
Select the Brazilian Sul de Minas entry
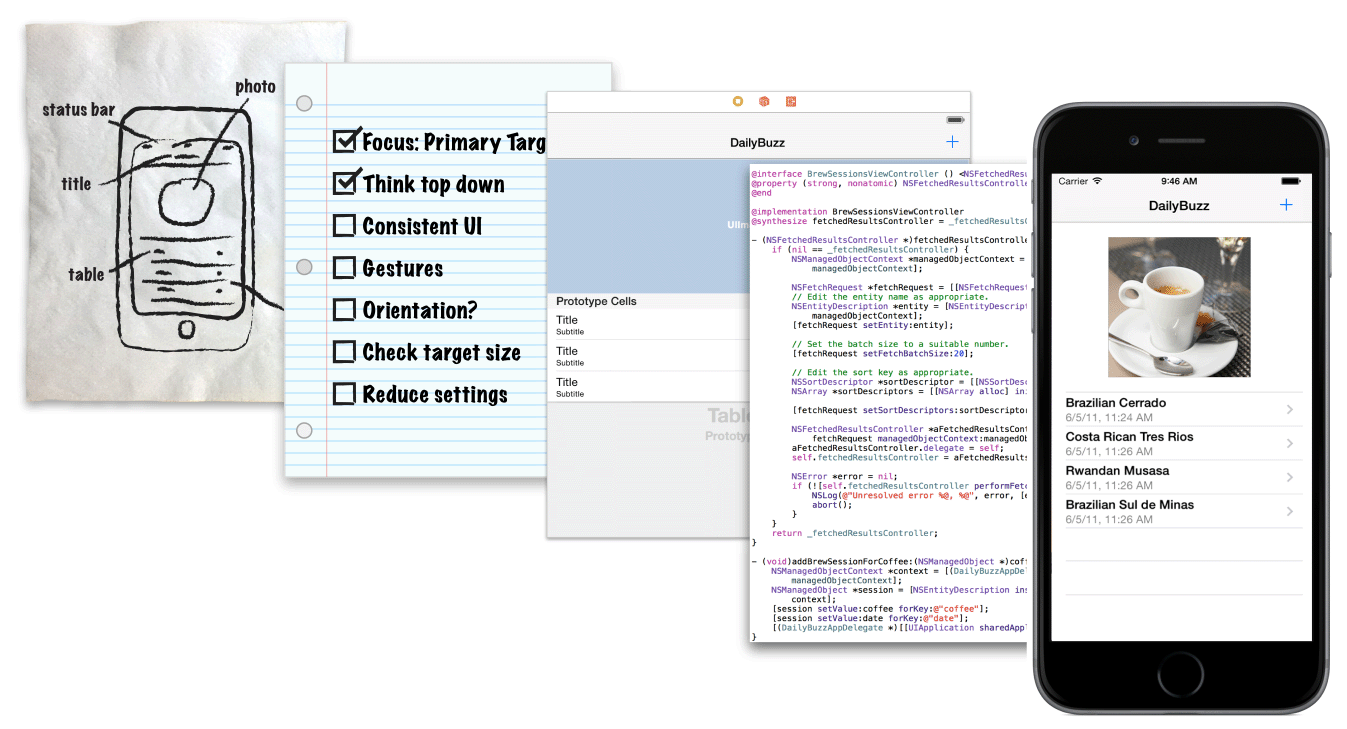coord(1184,512)
